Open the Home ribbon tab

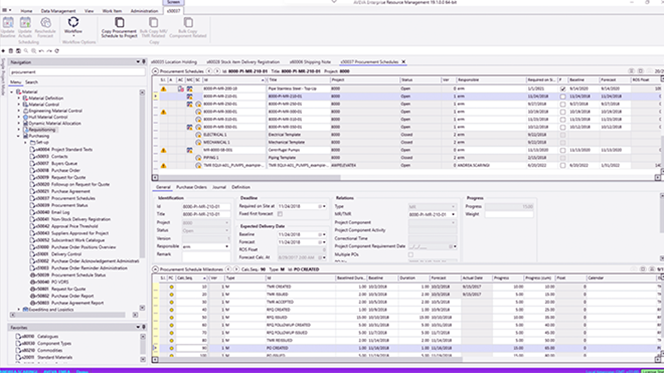(26, 11)
